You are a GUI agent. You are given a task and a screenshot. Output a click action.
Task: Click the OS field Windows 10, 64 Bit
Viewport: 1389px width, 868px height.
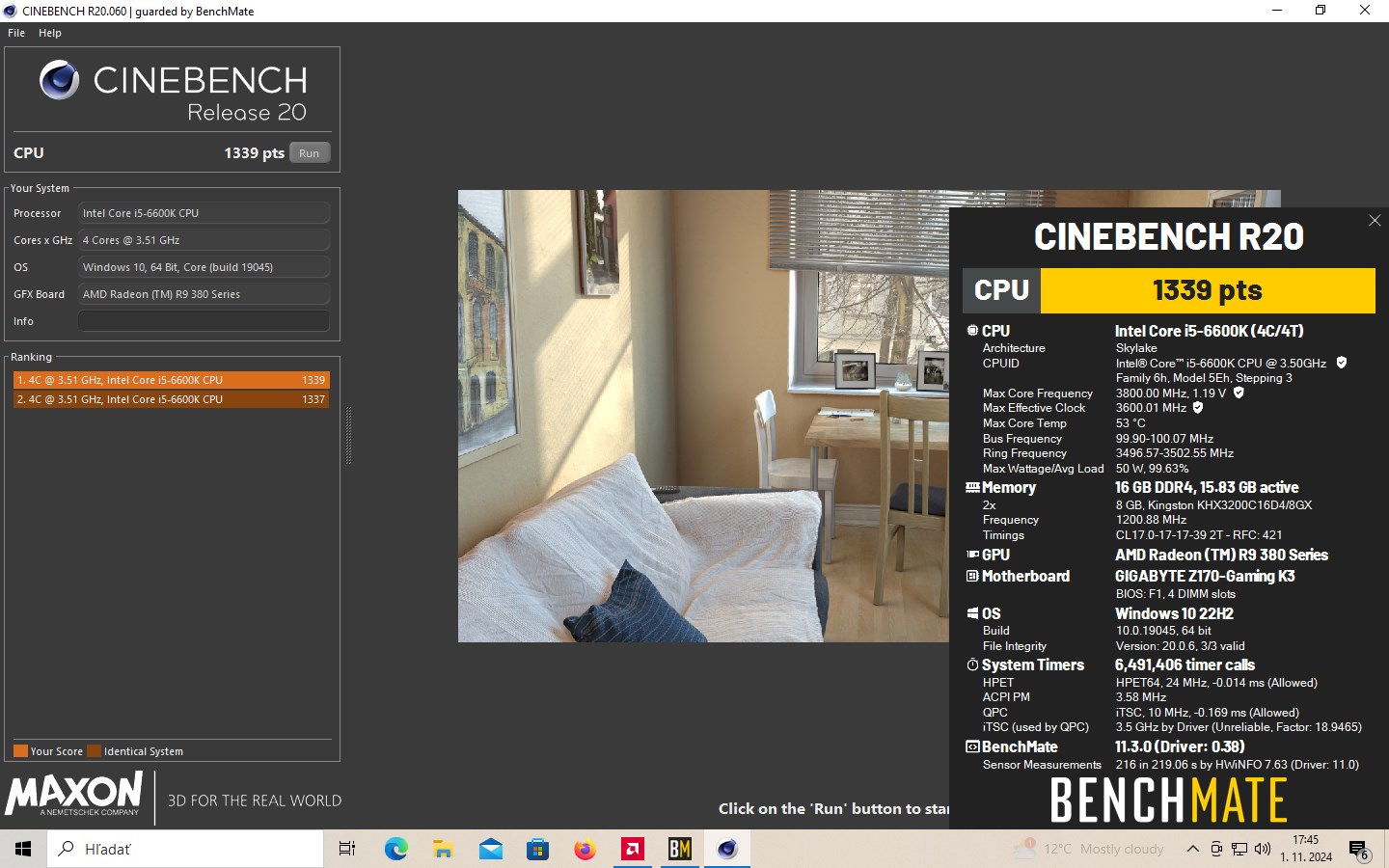tap(204, 267)
